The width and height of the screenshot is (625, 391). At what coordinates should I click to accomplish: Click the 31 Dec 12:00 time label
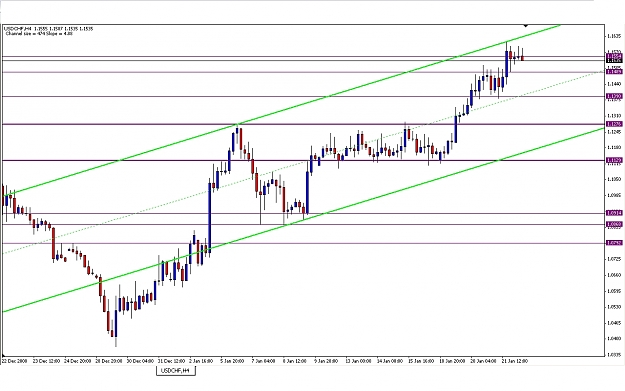coord(171,361)
